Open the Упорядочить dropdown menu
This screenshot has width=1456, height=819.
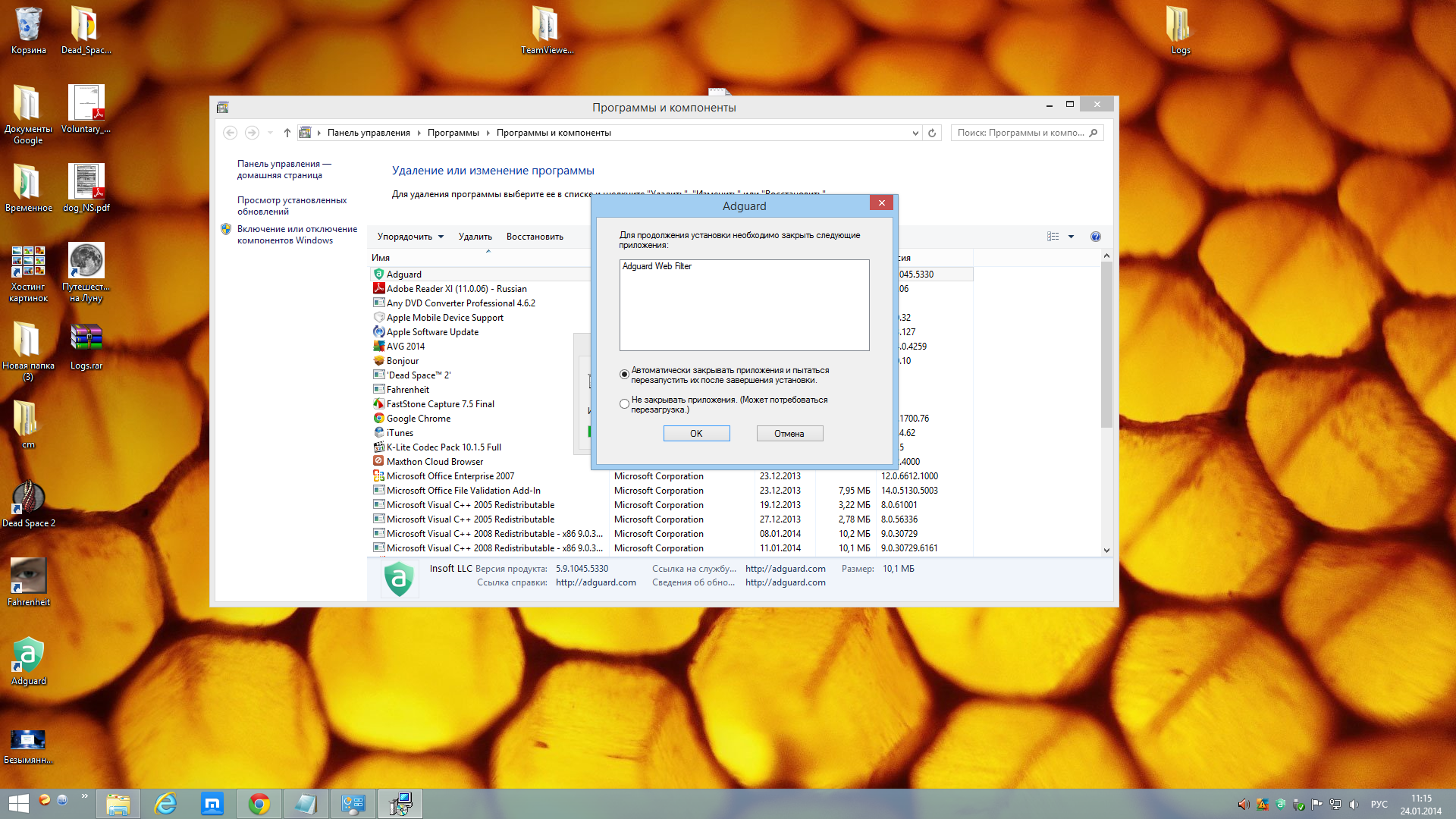click(410, 237)
